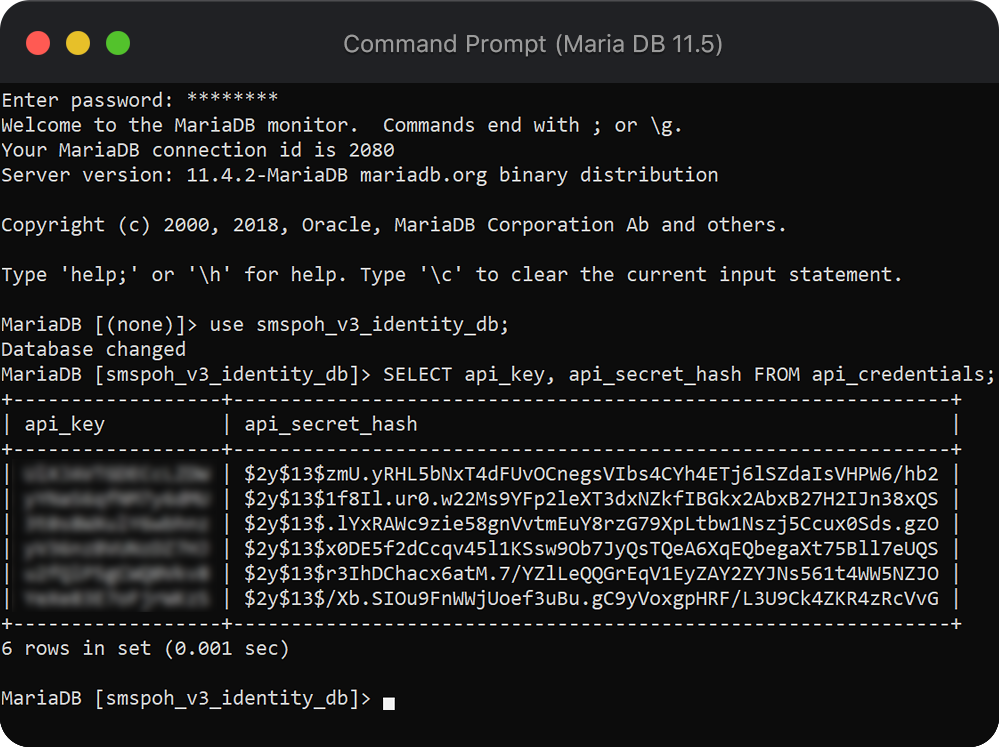The height and width of the screenshot is (747, 999).
Task: Click the hash starting with $2y$13$x0DE5
Action: click(x=591, y=549)
